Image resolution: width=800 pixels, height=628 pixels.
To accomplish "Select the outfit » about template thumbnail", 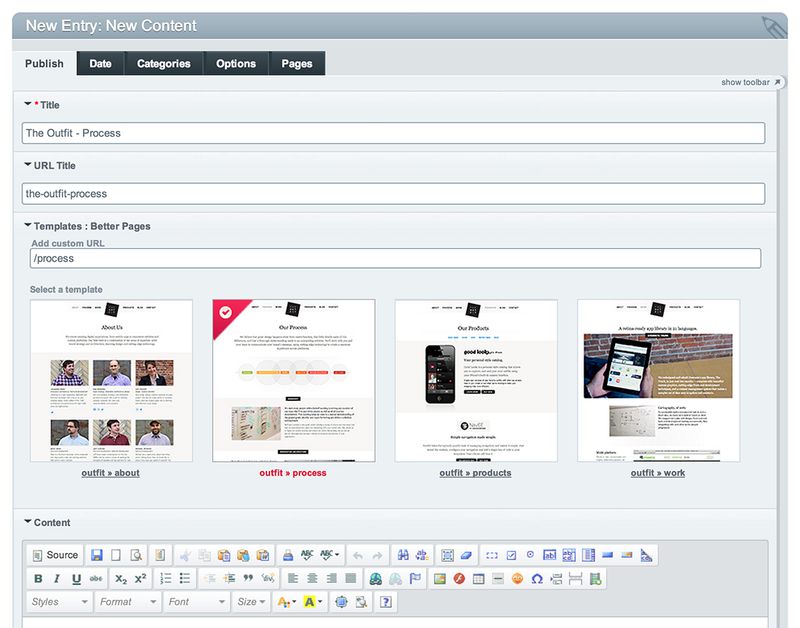I will click(x=111, y=381).
